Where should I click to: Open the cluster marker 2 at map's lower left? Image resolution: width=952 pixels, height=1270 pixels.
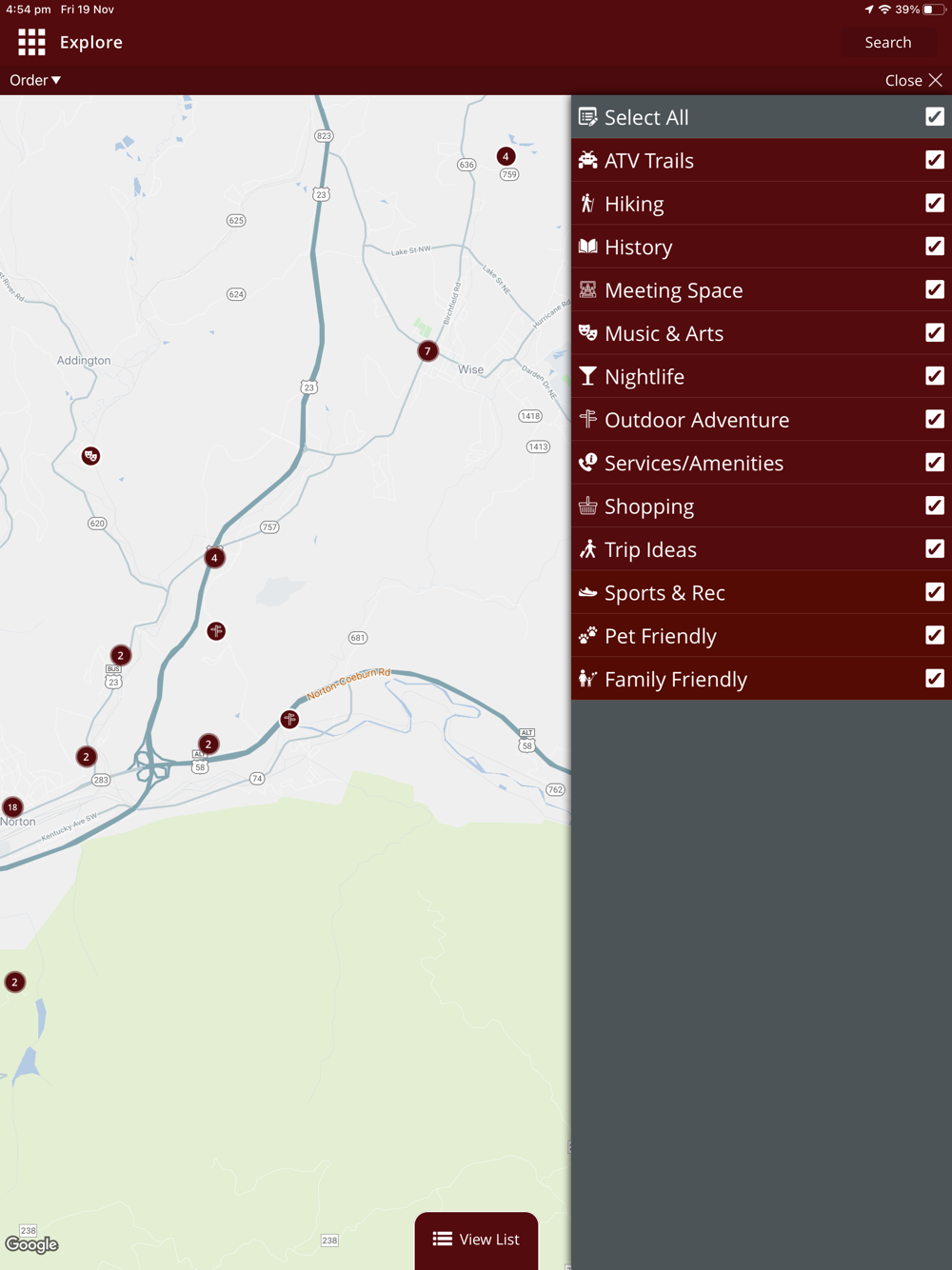coord(14,982)
